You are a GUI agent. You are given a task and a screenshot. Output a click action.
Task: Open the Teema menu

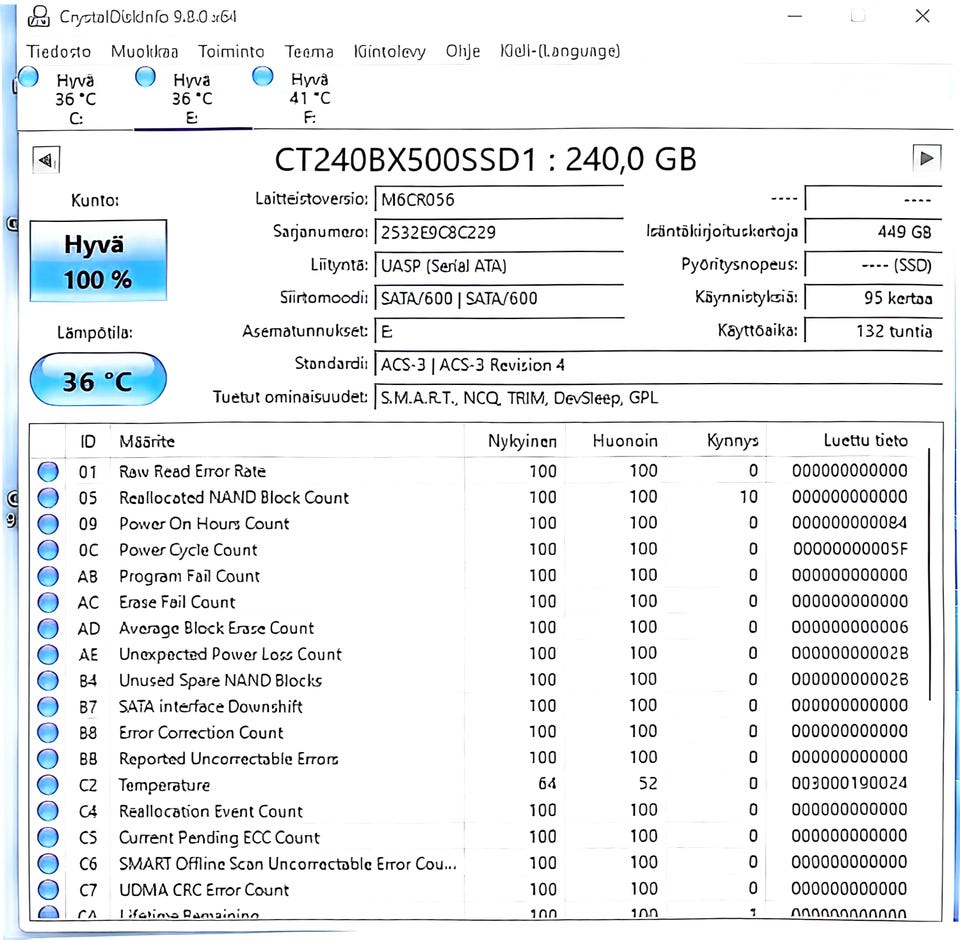[x=309, y=51]
